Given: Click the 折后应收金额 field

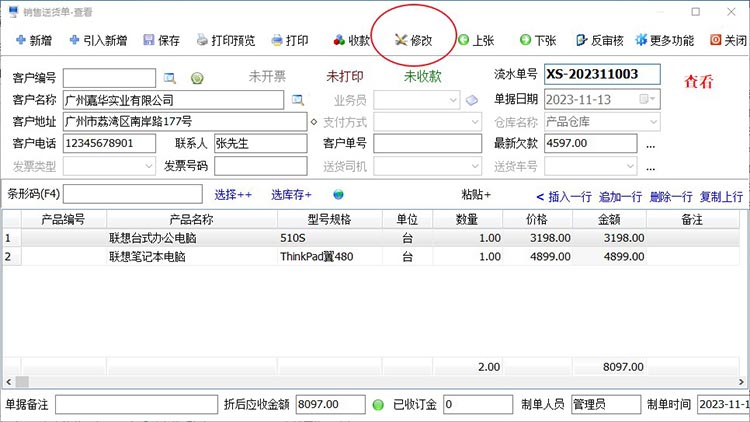Looking at the screenshot, I should point(331,405).
